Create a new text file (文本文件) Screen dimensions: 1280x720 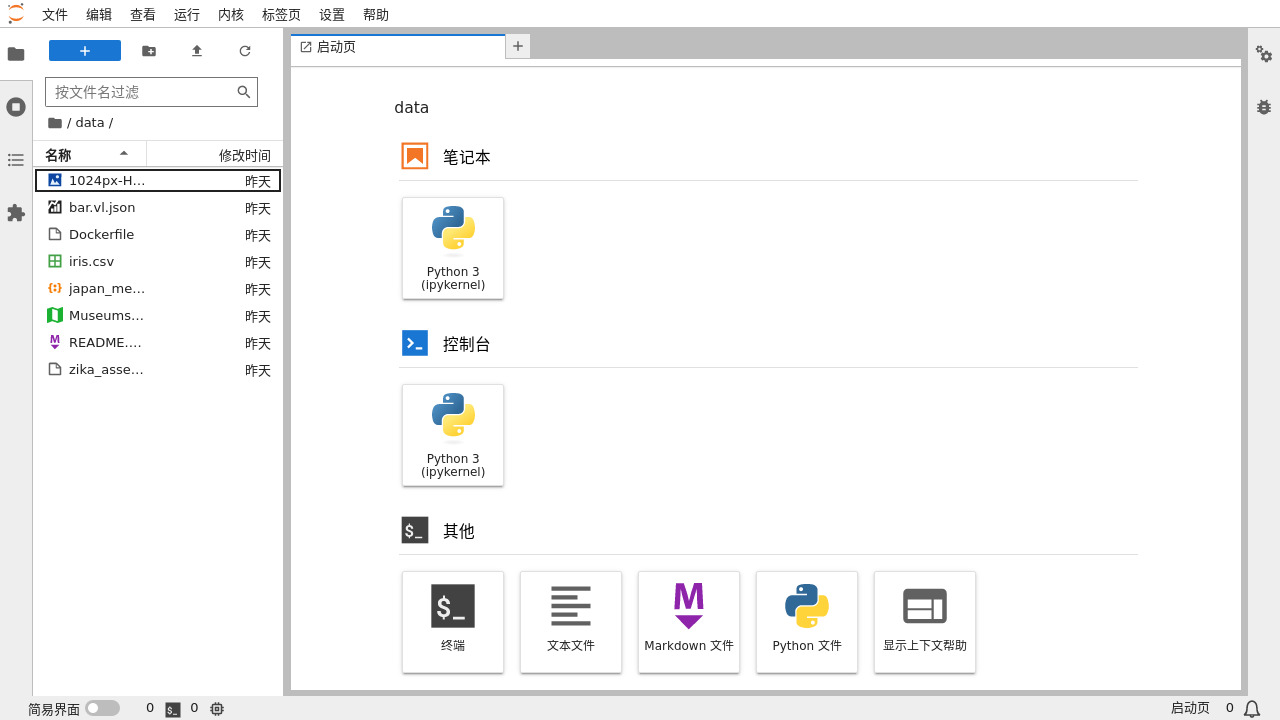[571, 622]
